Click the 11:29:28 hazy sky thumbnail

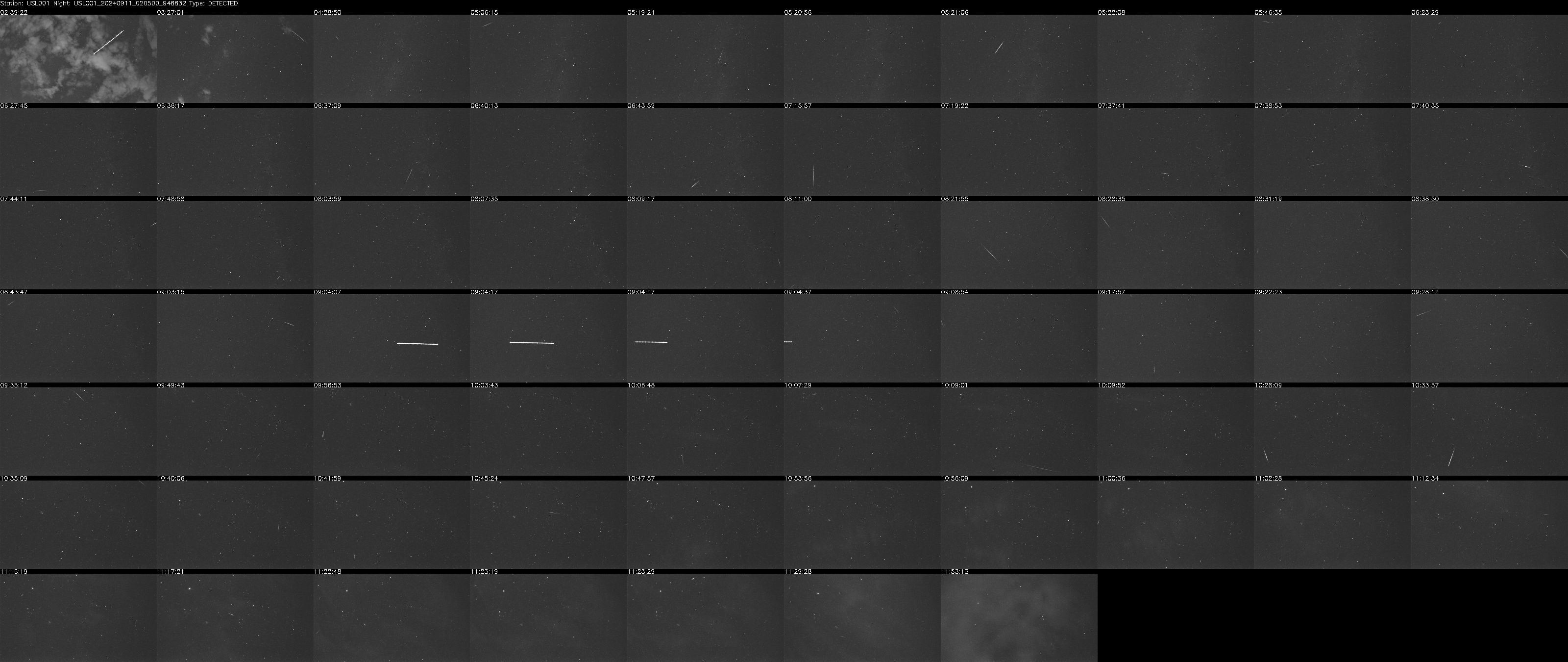pyautogui.click(x=862, y=617)
